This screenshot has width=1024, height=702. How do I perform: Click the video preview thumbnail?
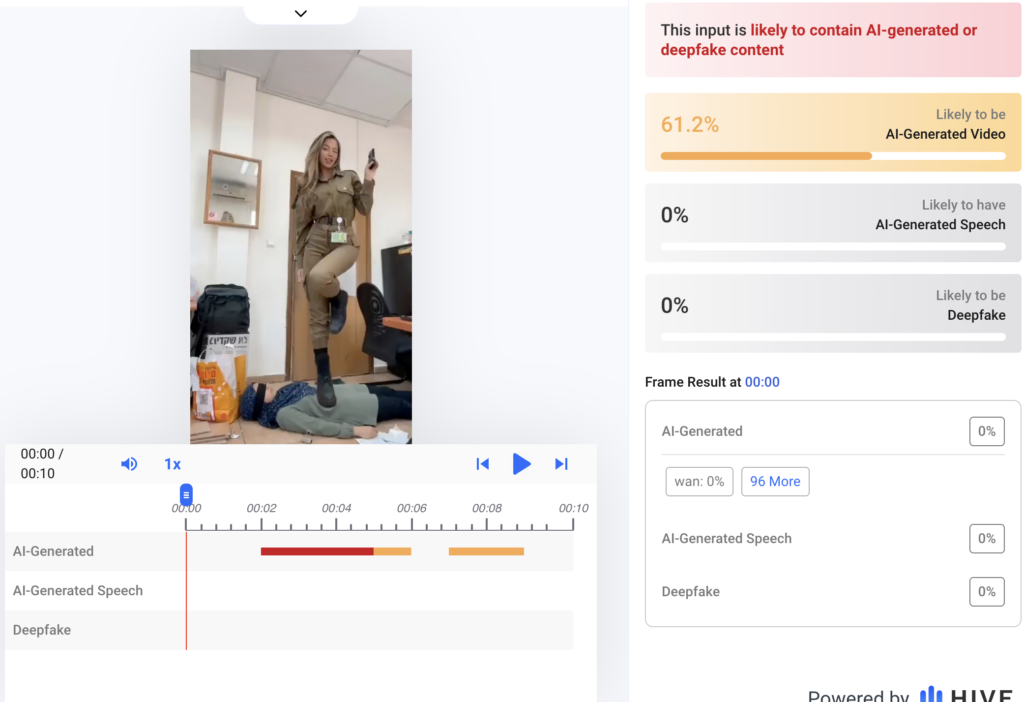301,246
